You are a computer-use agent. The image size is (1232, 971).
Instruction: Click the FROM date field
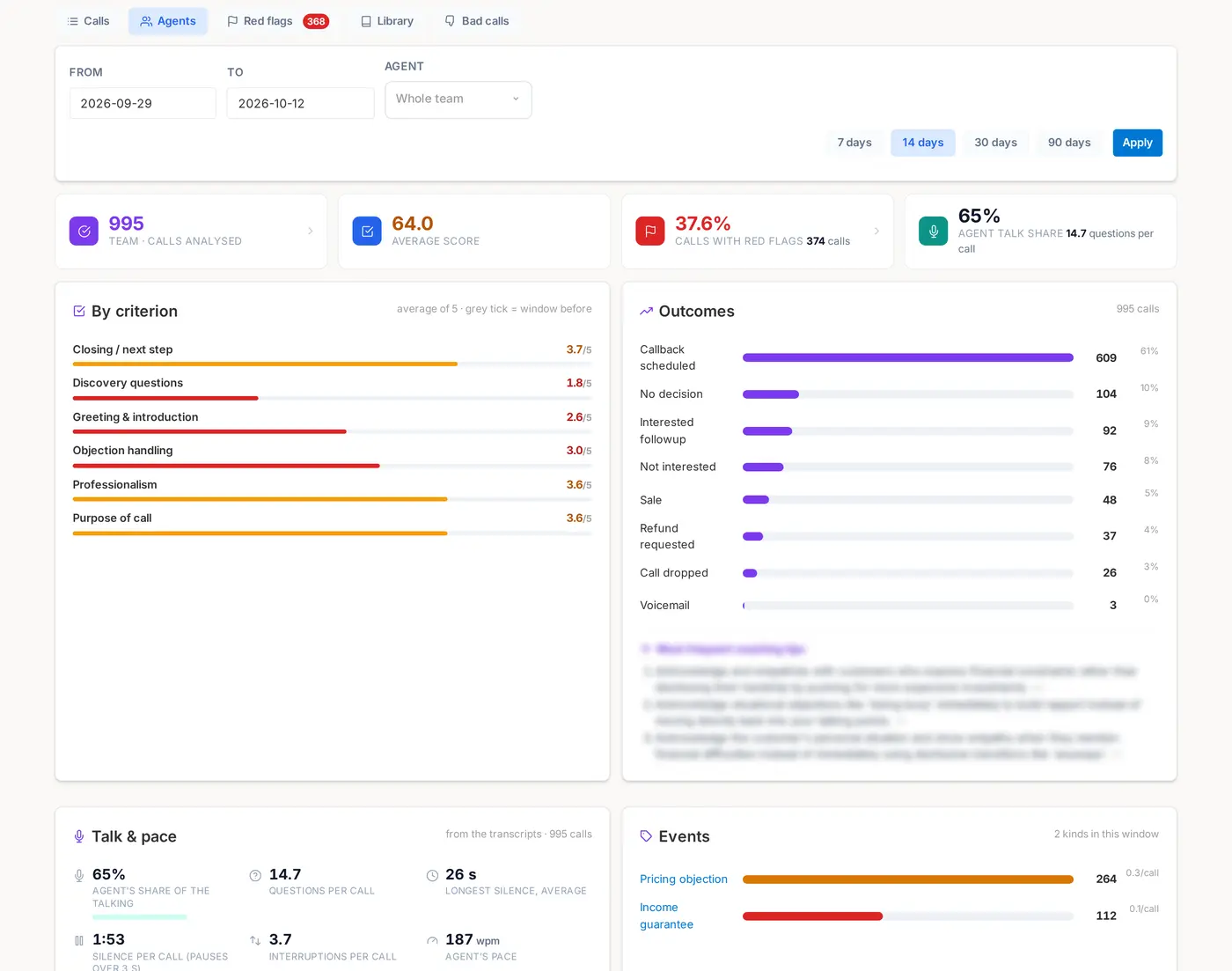143,103
